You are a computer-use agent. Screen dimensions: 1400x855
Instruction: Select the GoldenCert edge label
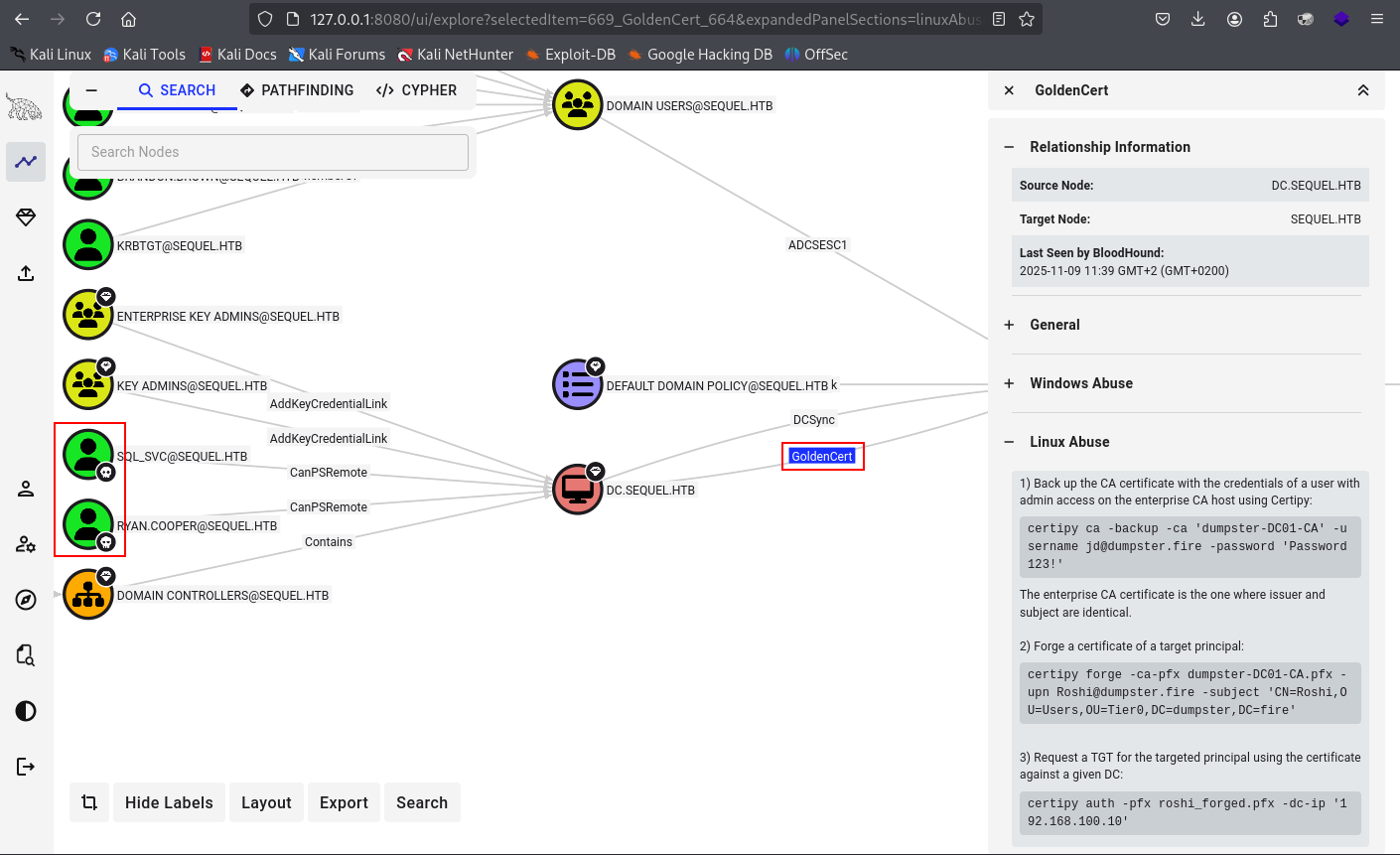tap(822, 456)
